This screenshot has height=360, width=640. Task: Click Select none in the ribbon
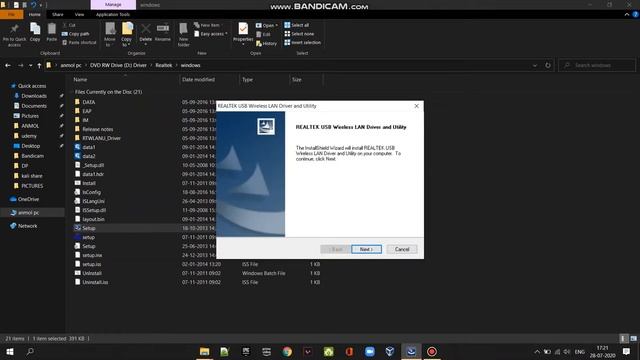pyautogui.click(x=299, y=34)
